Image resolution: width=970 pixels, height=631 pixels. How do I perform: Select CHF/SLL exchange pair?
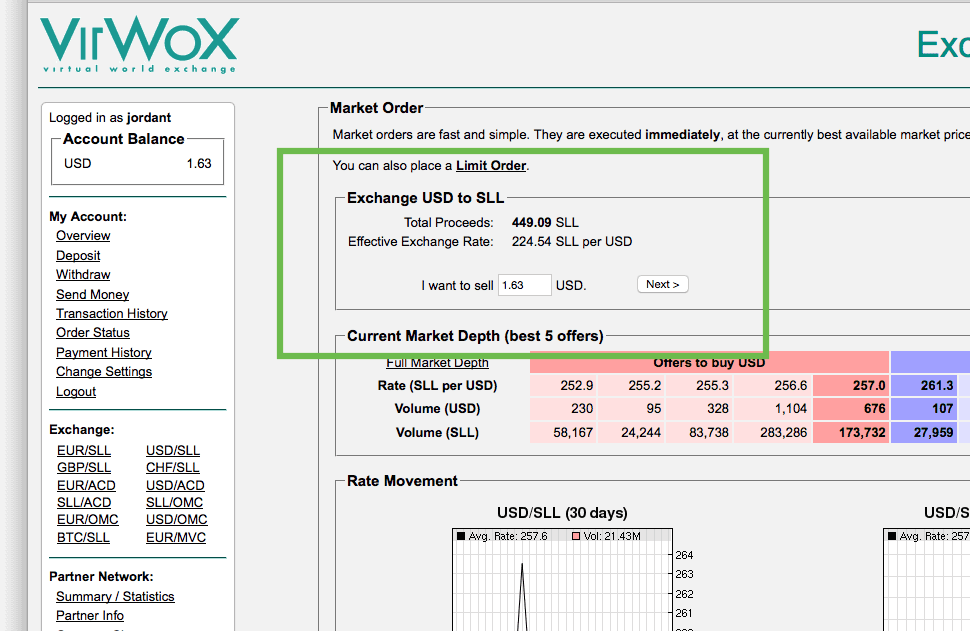pyautogui.click(x=173, y=468)
